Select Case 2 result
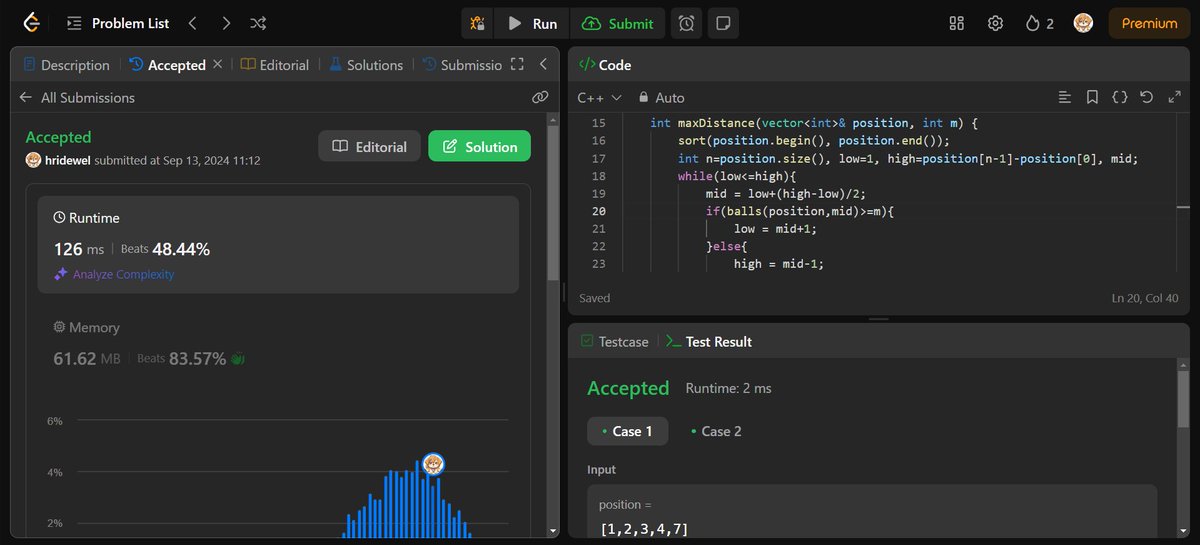1200x545 pixels. pyautogui.click(x=716, y=431)
